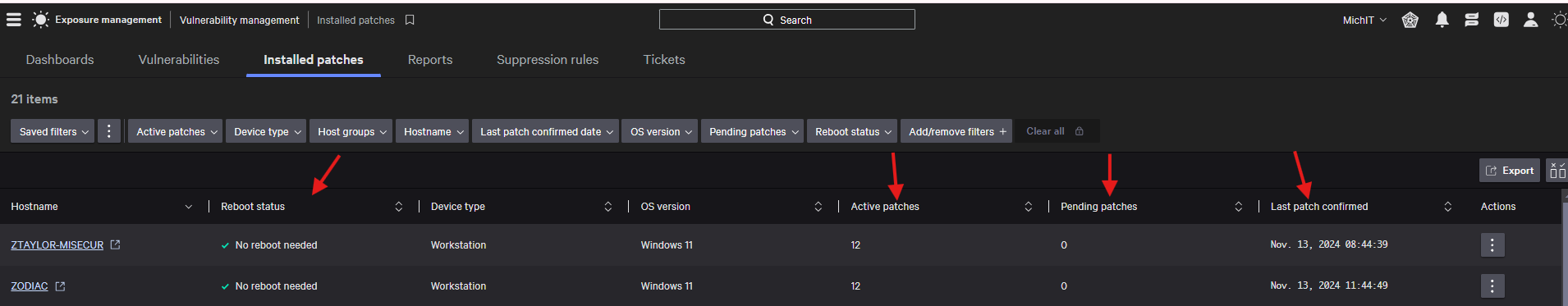The height and width of the screenshot is (306, 1568).
Task: Open actions menu for ZODIAC row
Action: point(1492,285)
